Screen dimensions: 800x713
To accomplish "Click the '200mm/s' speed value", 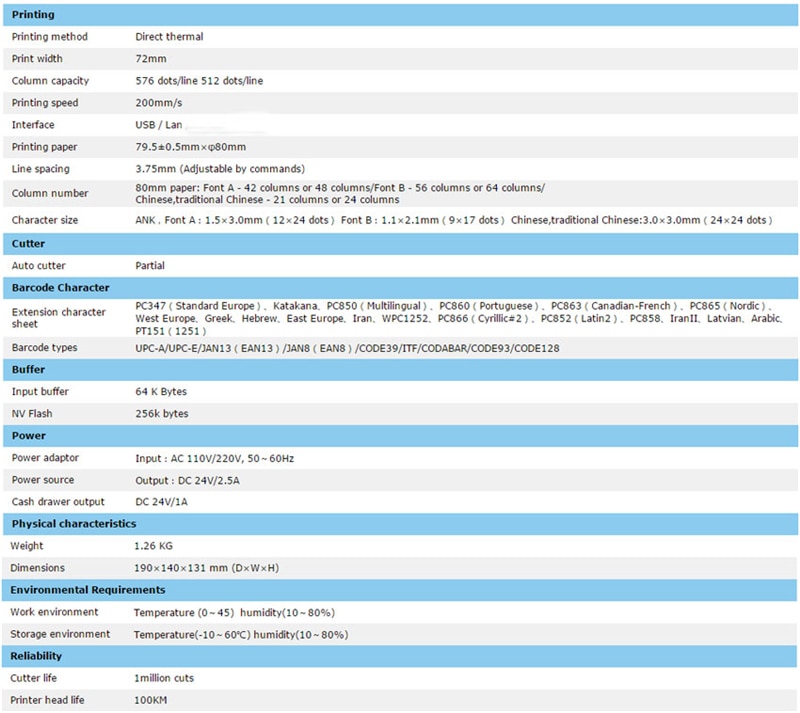I will coord(159,103).
